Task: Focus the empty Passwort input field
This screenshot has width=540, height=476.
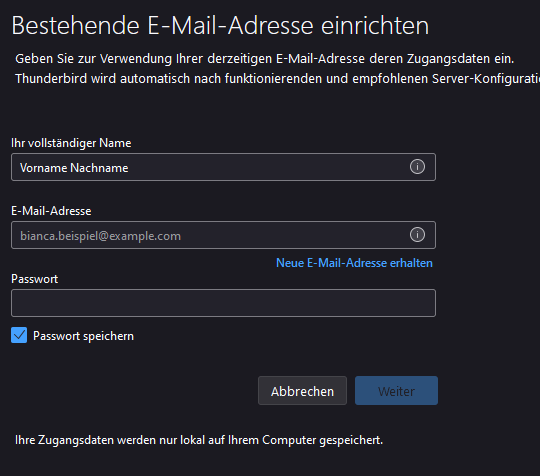Action: click(223, 303)
